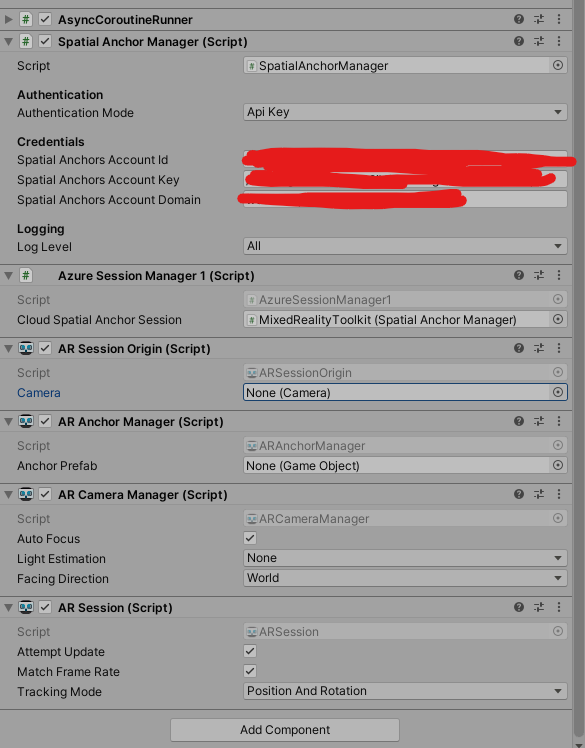Open help for Azure Session Manager 1
The width and height of the screenshot is (585, 748).
coord(519,275)
